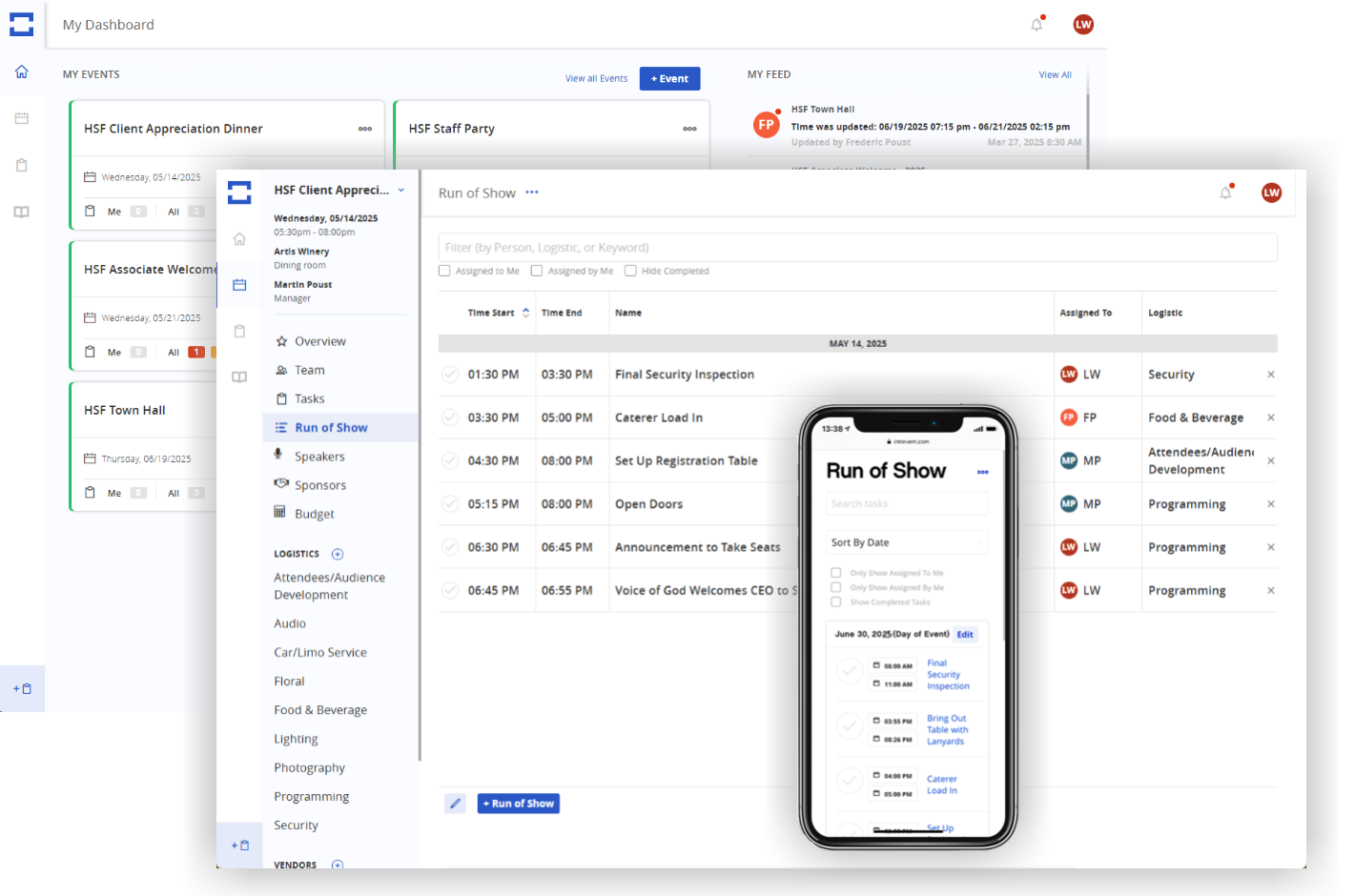Screen dimensions: 1355x896
Task: Open Audio logistic in sidebar
Action: [x=290, y=623]
